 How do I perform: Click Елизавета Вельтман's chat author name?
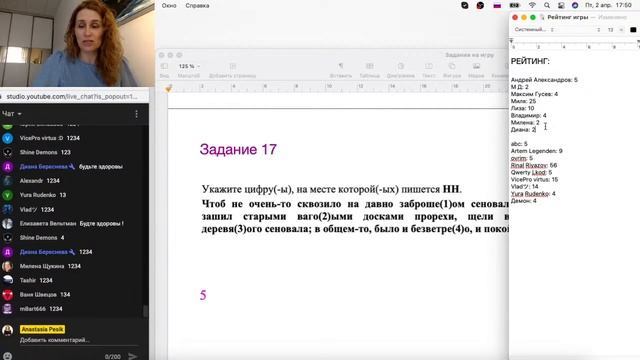[48, 224]
